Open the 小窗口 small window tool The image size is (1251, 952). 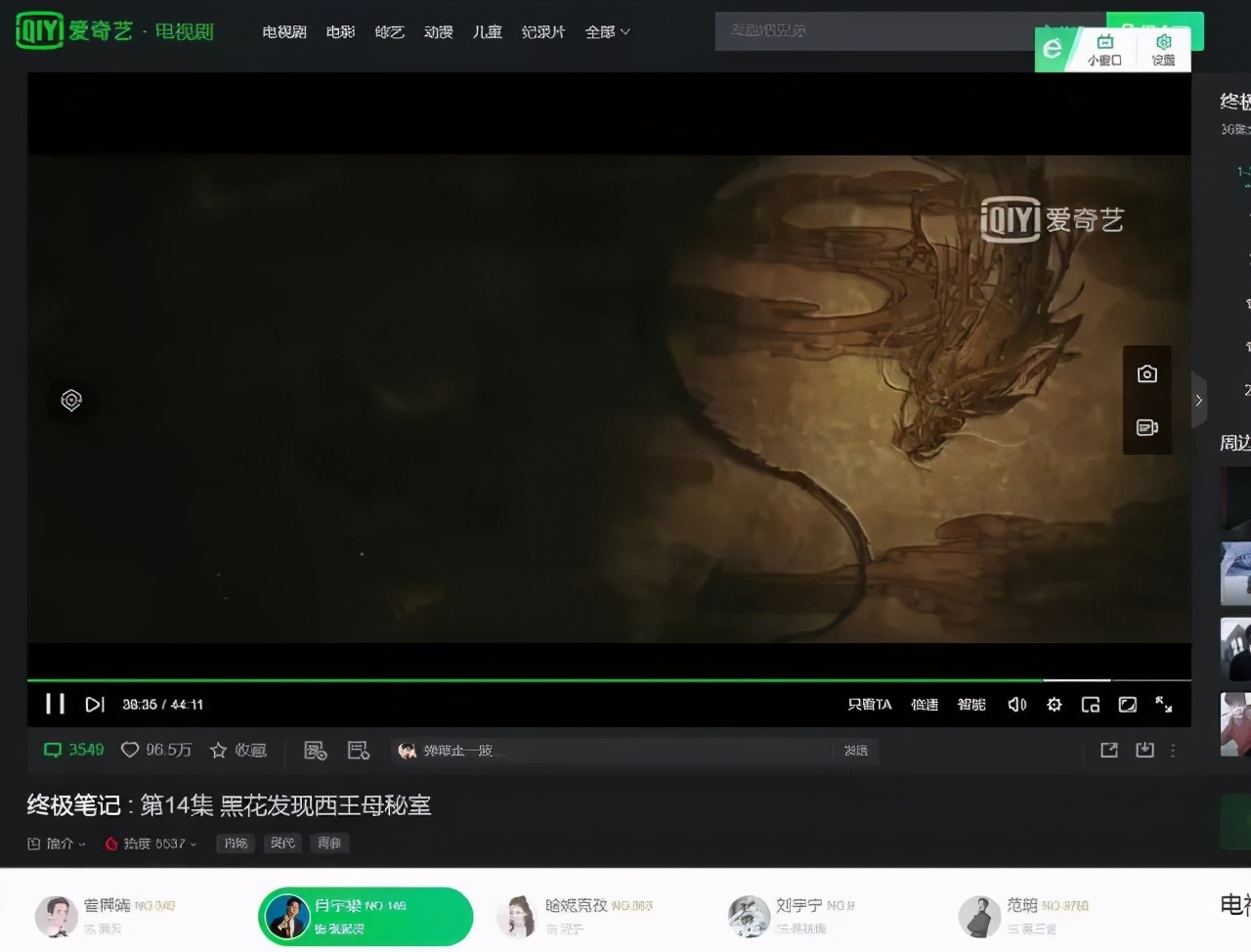(x=1104, y=50)
